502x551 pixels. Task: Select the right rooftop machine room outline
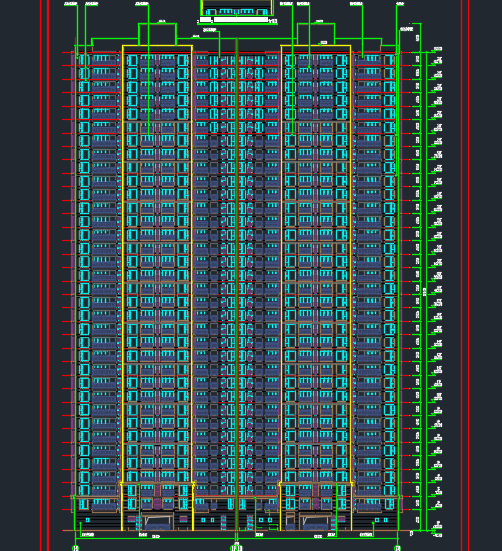(x=316, y=34)
